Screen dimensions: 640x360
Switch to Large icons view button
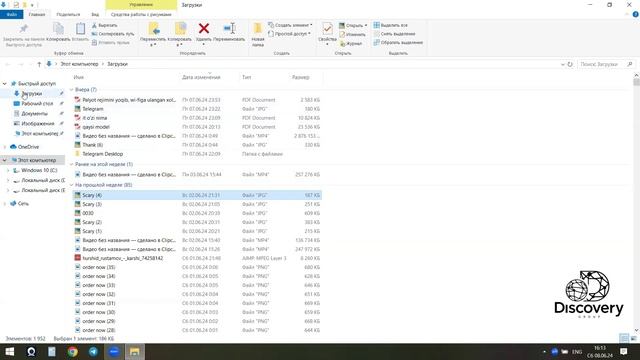pos(633,338)
